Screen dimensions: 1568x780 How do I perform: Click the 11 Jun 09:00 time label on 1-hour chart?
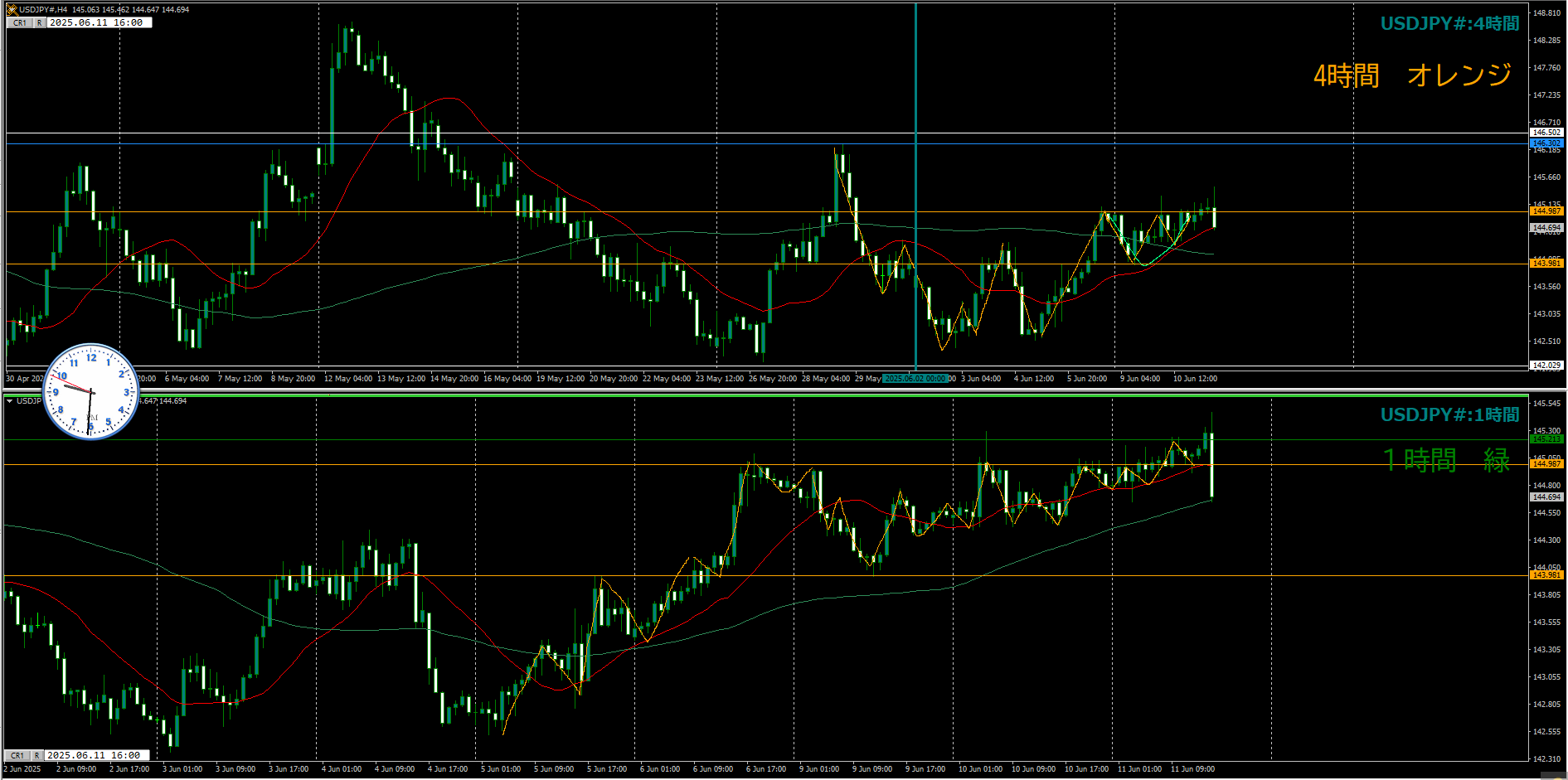[x=1192, y=769]
